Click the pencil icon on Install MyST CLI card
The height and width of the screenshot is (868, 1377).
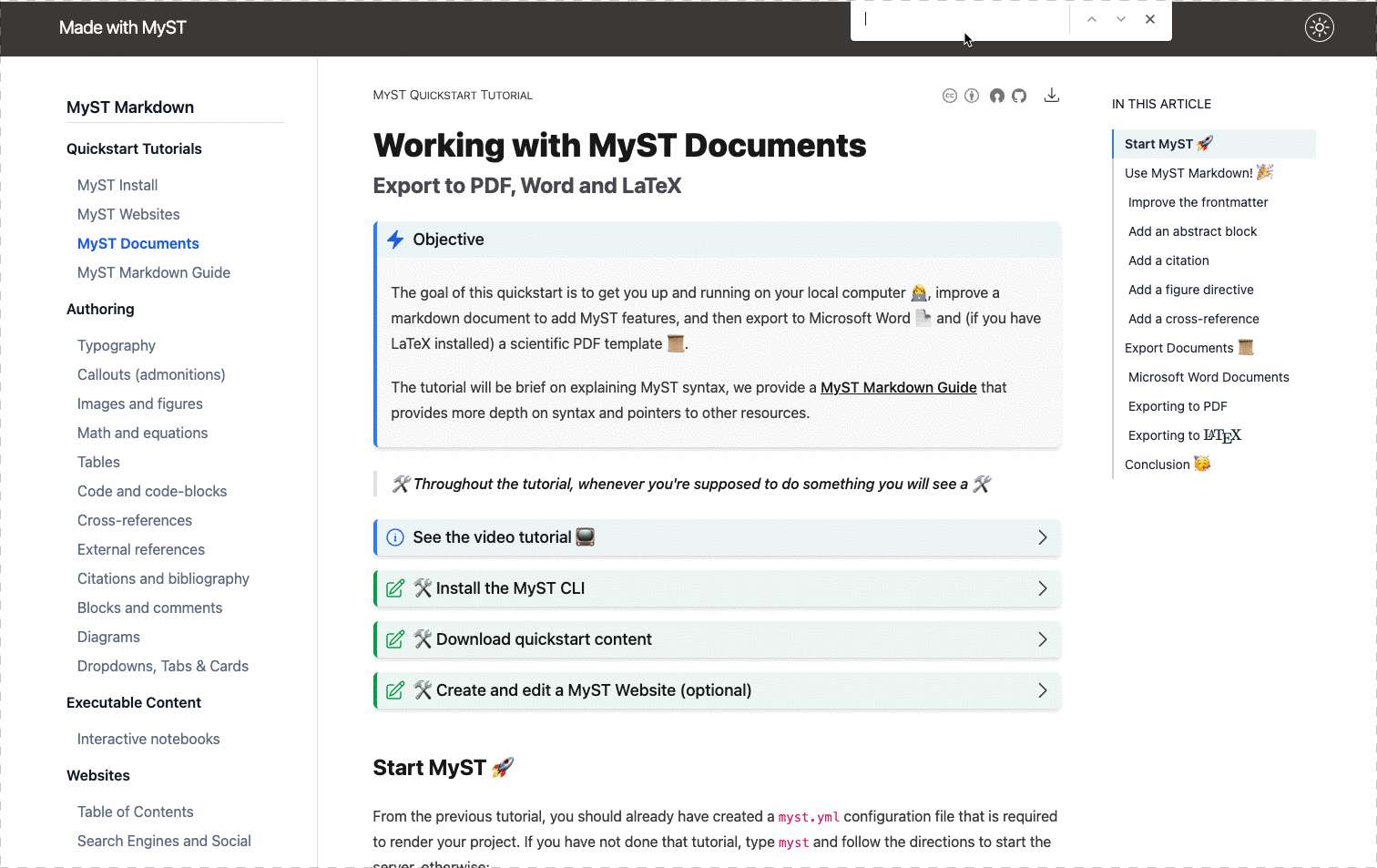coord(394,587)
